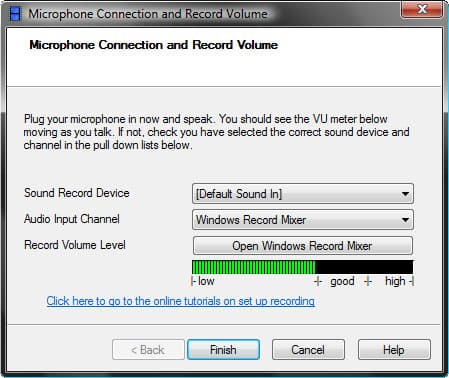Click the 'good' marker under the meter
The height and width of the screenshot is (378, 449).
tap(342, 281)
